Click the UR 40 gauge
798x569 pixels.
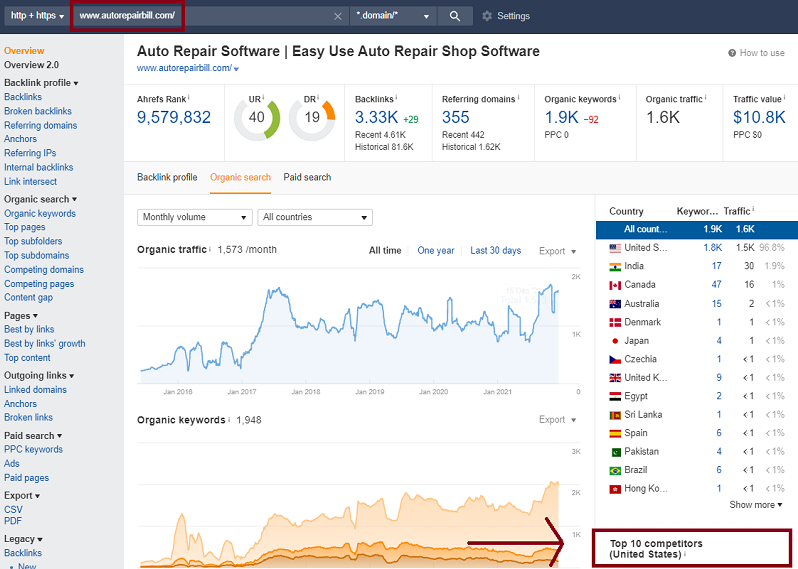[x=257, y=118]
